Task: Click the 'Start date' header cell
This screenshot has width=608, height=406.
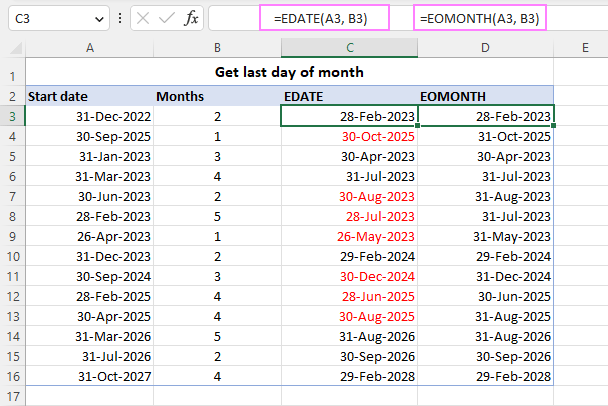Action: [90, 96]
